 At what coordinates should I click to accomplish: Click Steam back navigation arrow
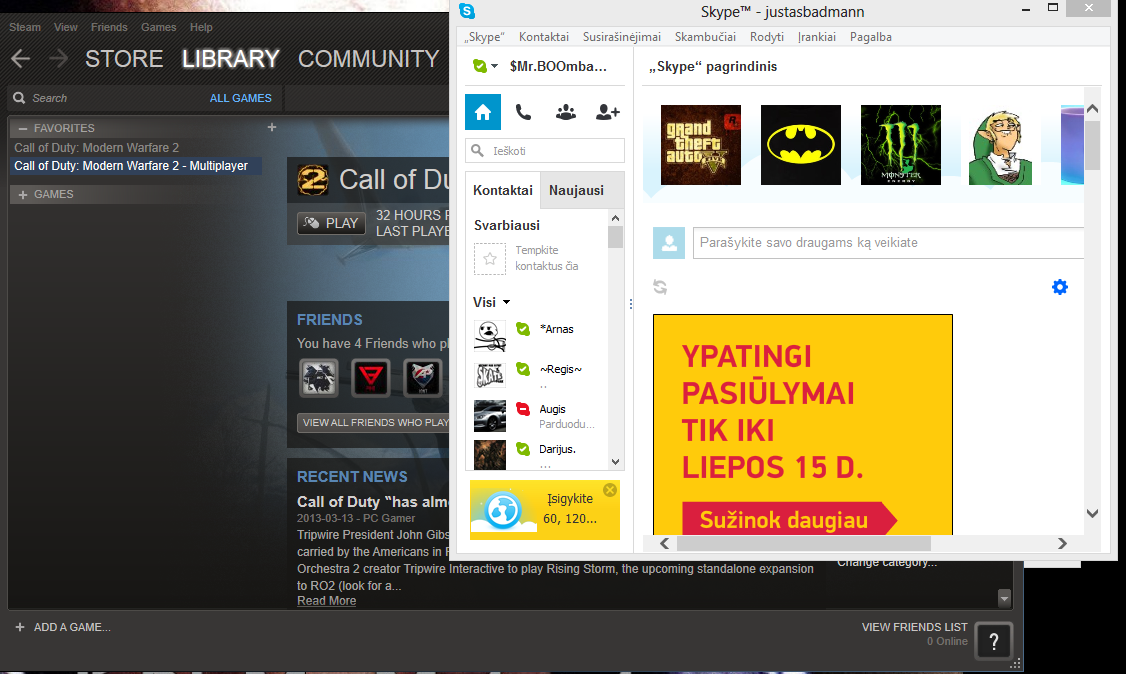coord(21,59)
